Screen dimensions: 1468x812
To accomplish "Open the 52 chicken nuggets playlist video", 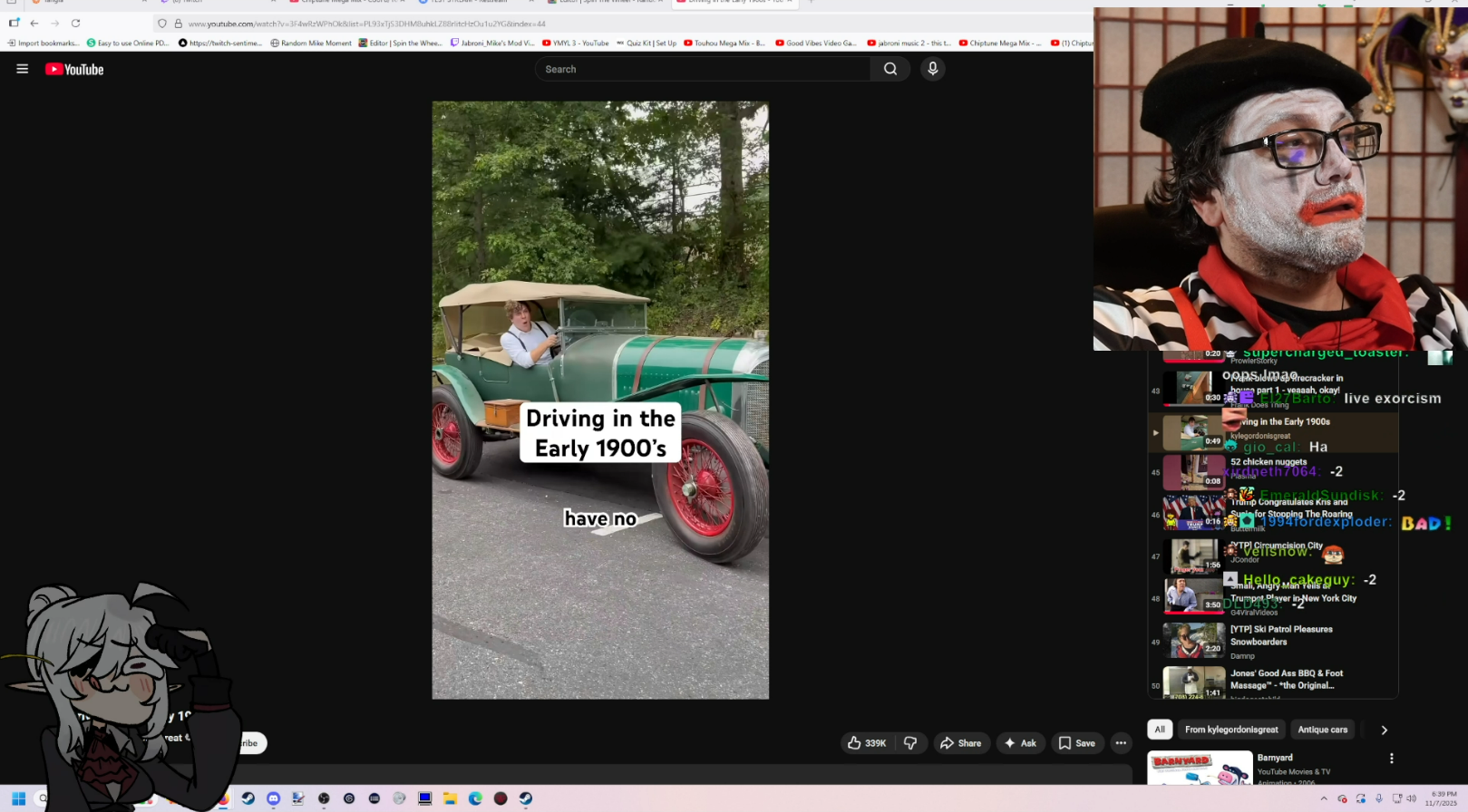I will (x=1274, y=472).
